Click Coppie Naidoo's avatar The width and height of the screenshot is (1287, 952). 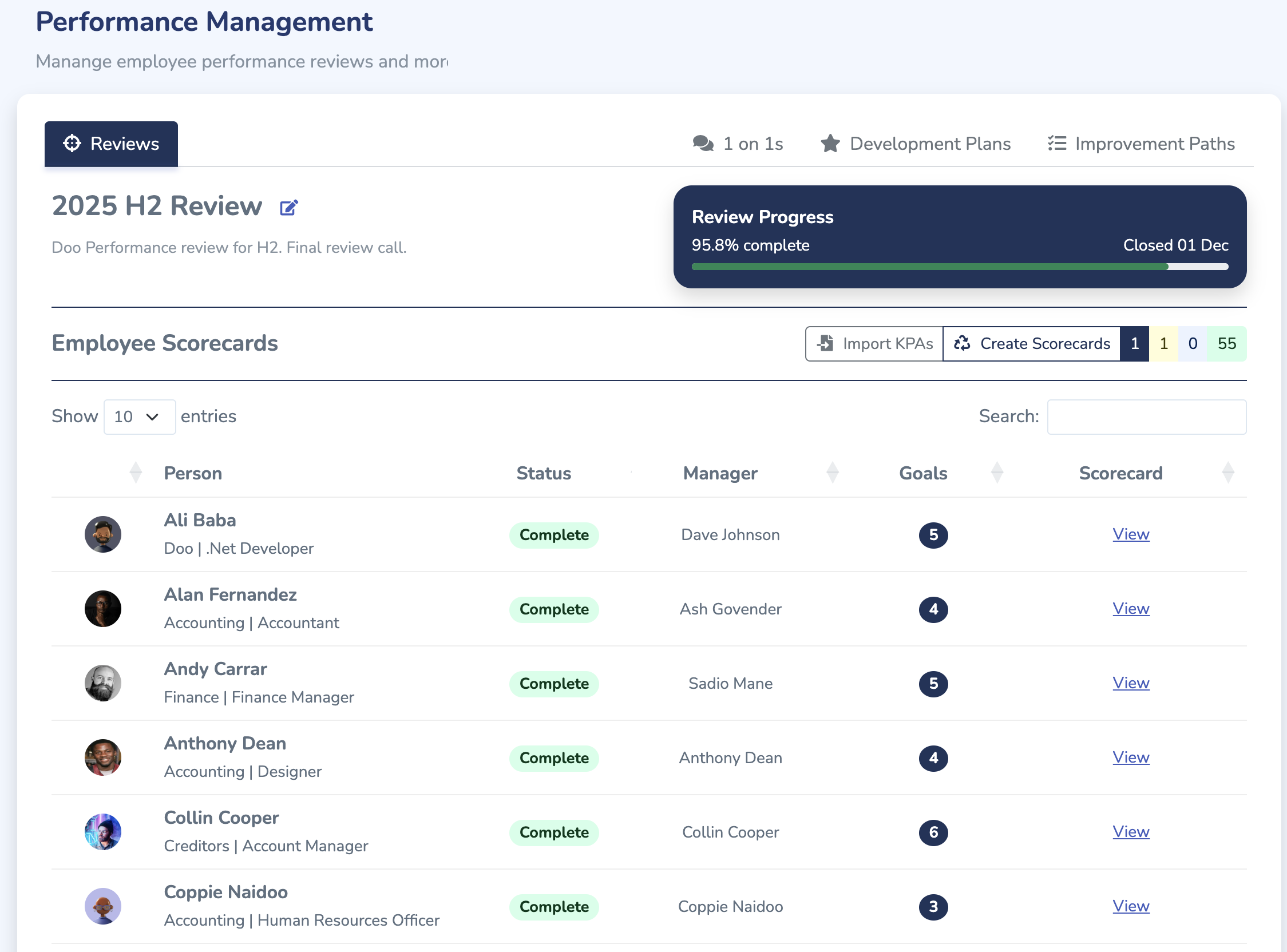102,906
